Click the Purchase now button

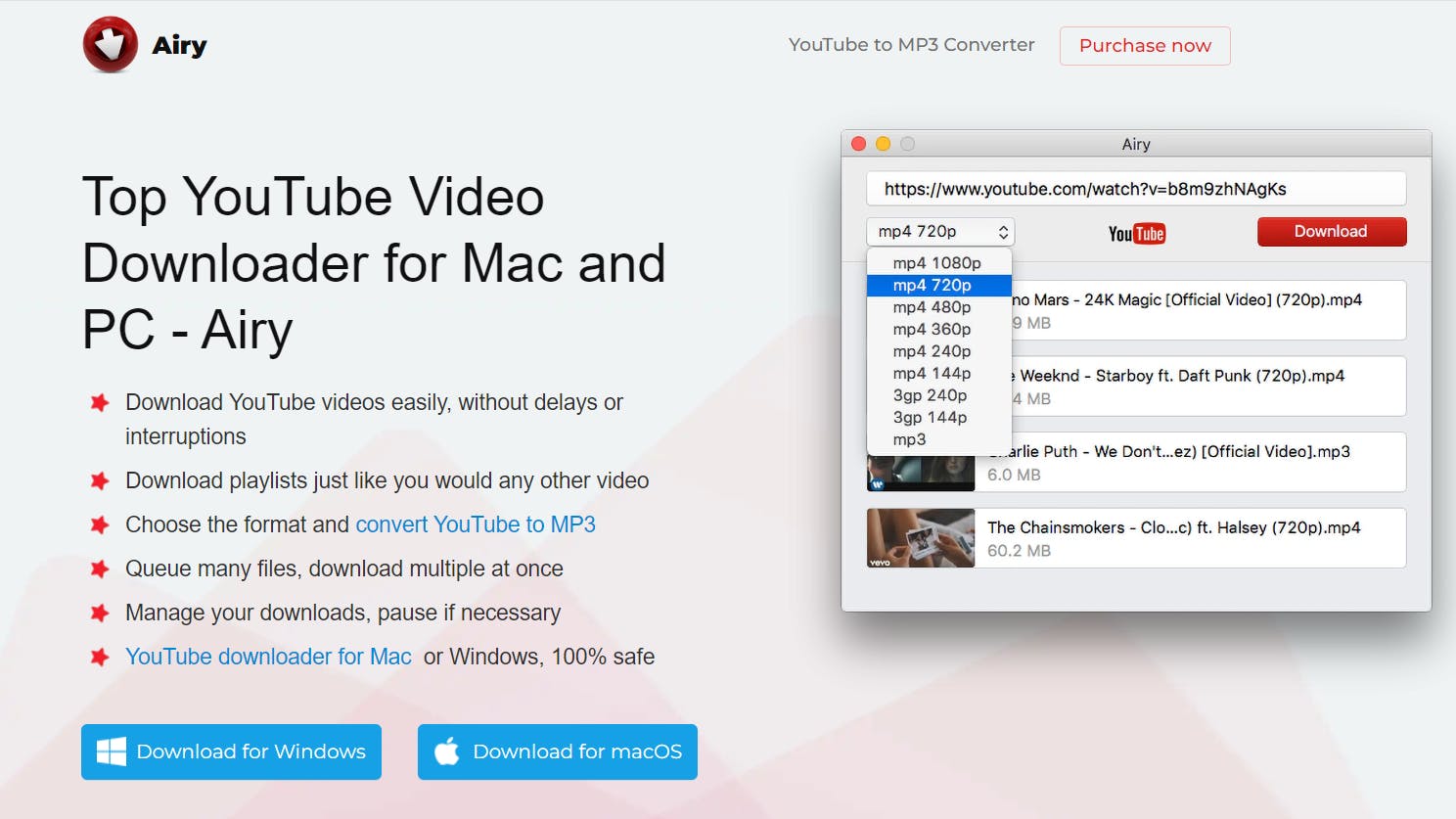point(1145,46)
